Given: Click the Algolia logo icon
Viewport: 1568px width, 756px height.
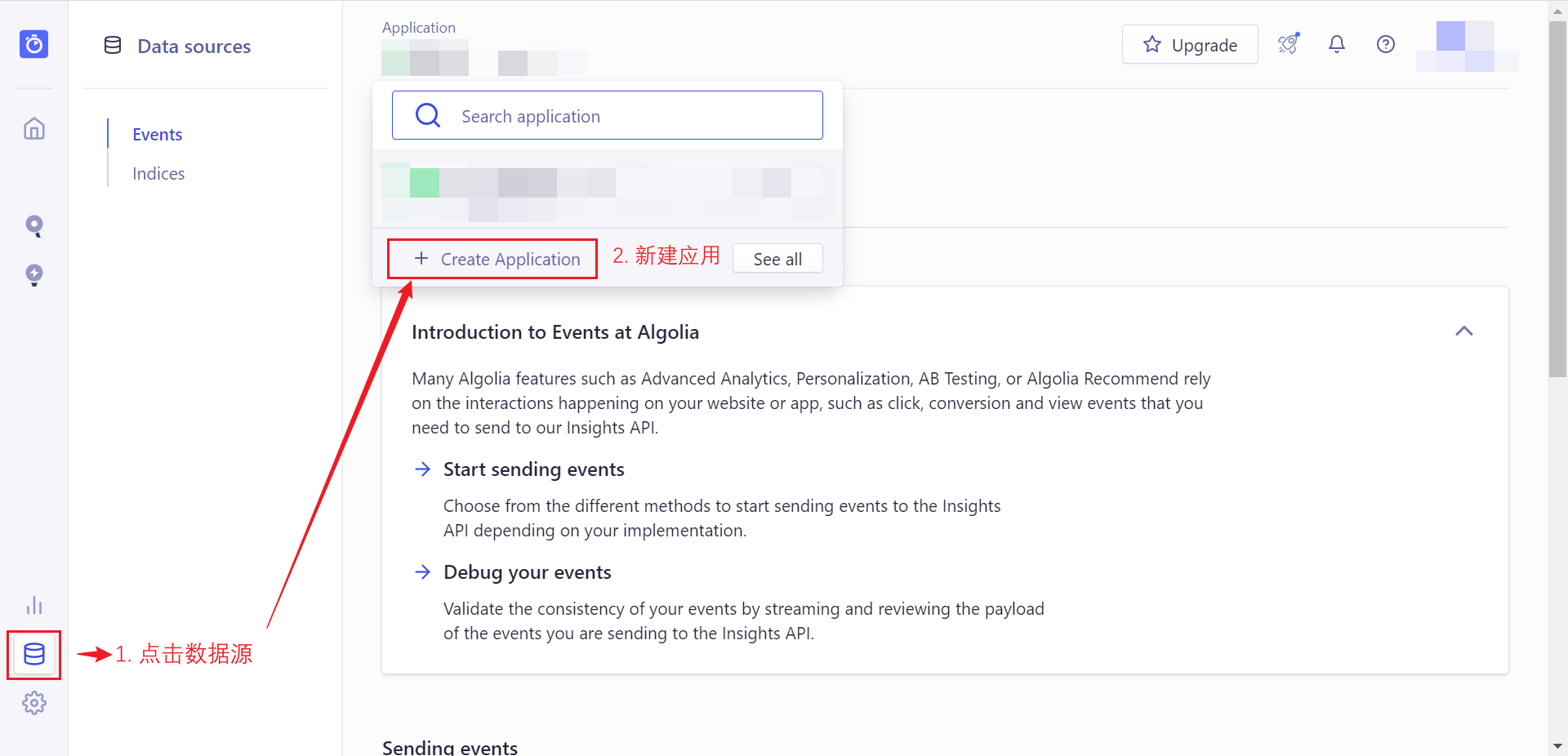Looking at the screenshot, I should pos(33,44).
